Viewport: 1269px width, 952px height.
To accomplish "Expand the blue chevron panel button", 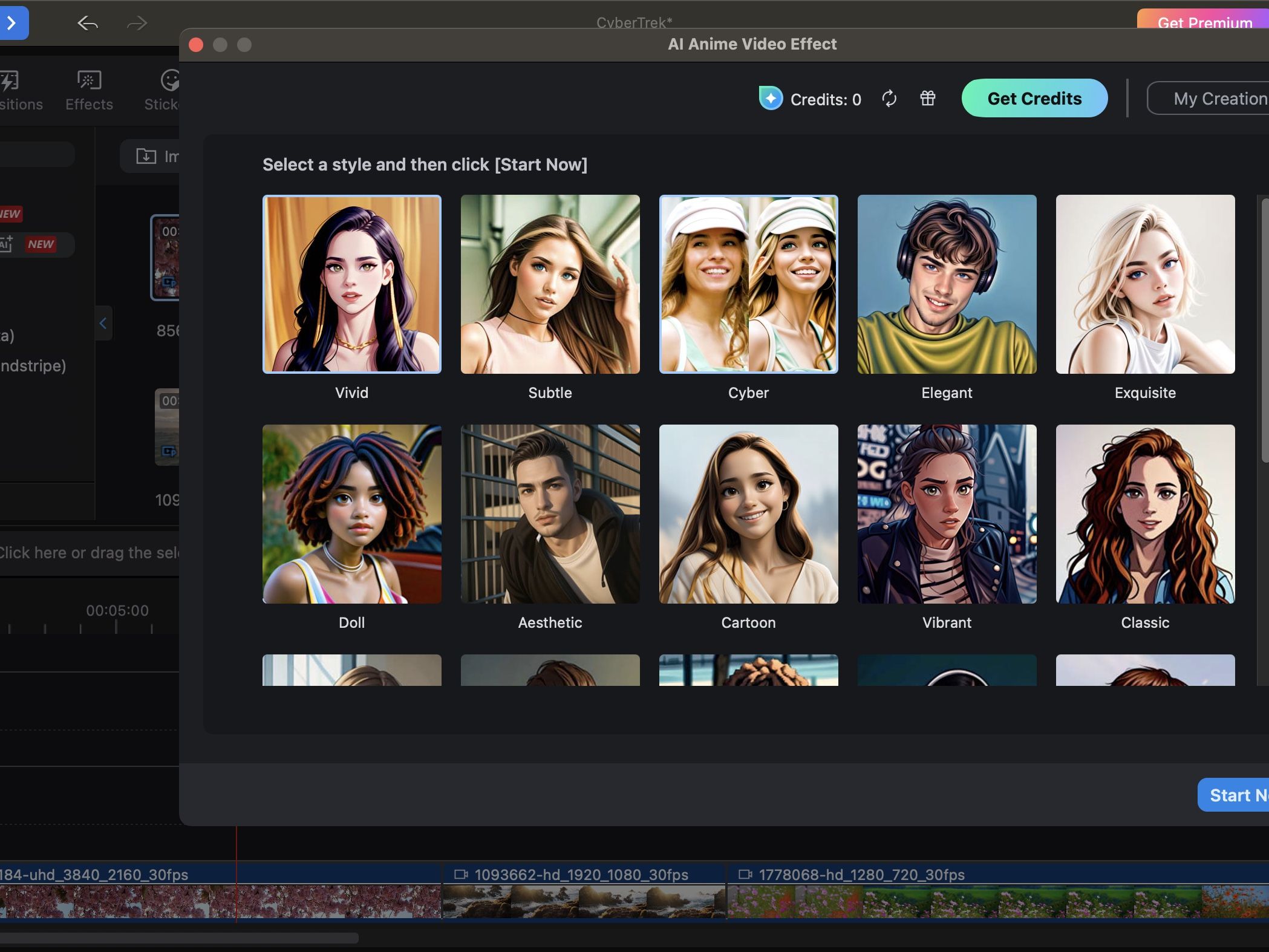I will pyautogui.click(x=12, y=23).
